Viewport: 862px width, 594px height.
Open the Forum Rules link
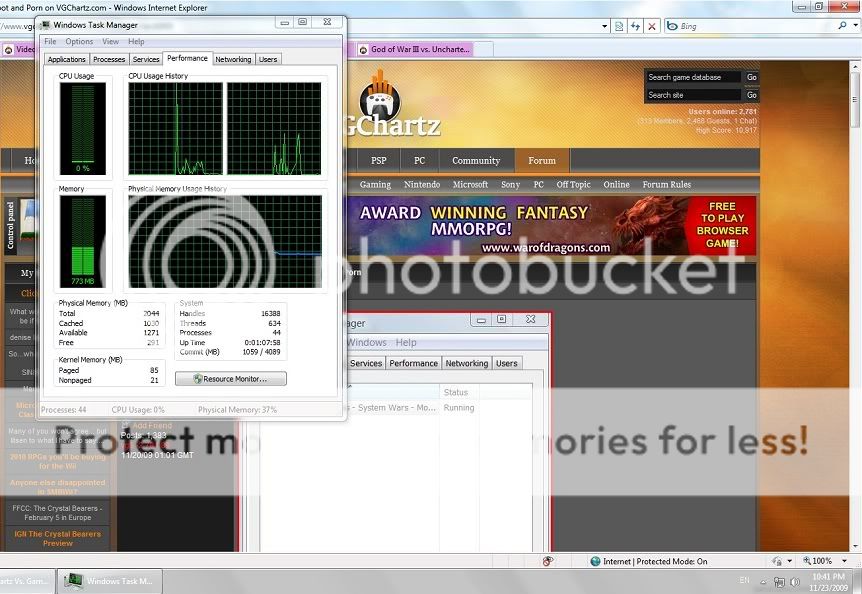(666, 184)
